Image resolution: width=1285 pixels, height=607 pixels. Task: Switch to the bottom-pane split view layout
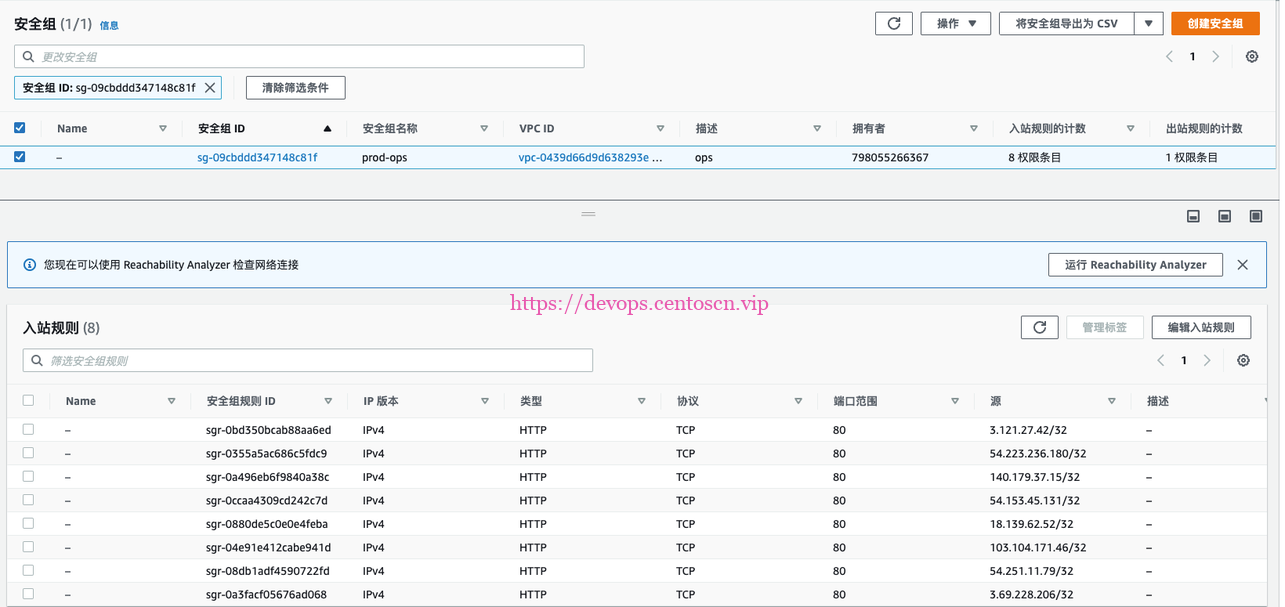(1192, 216)
